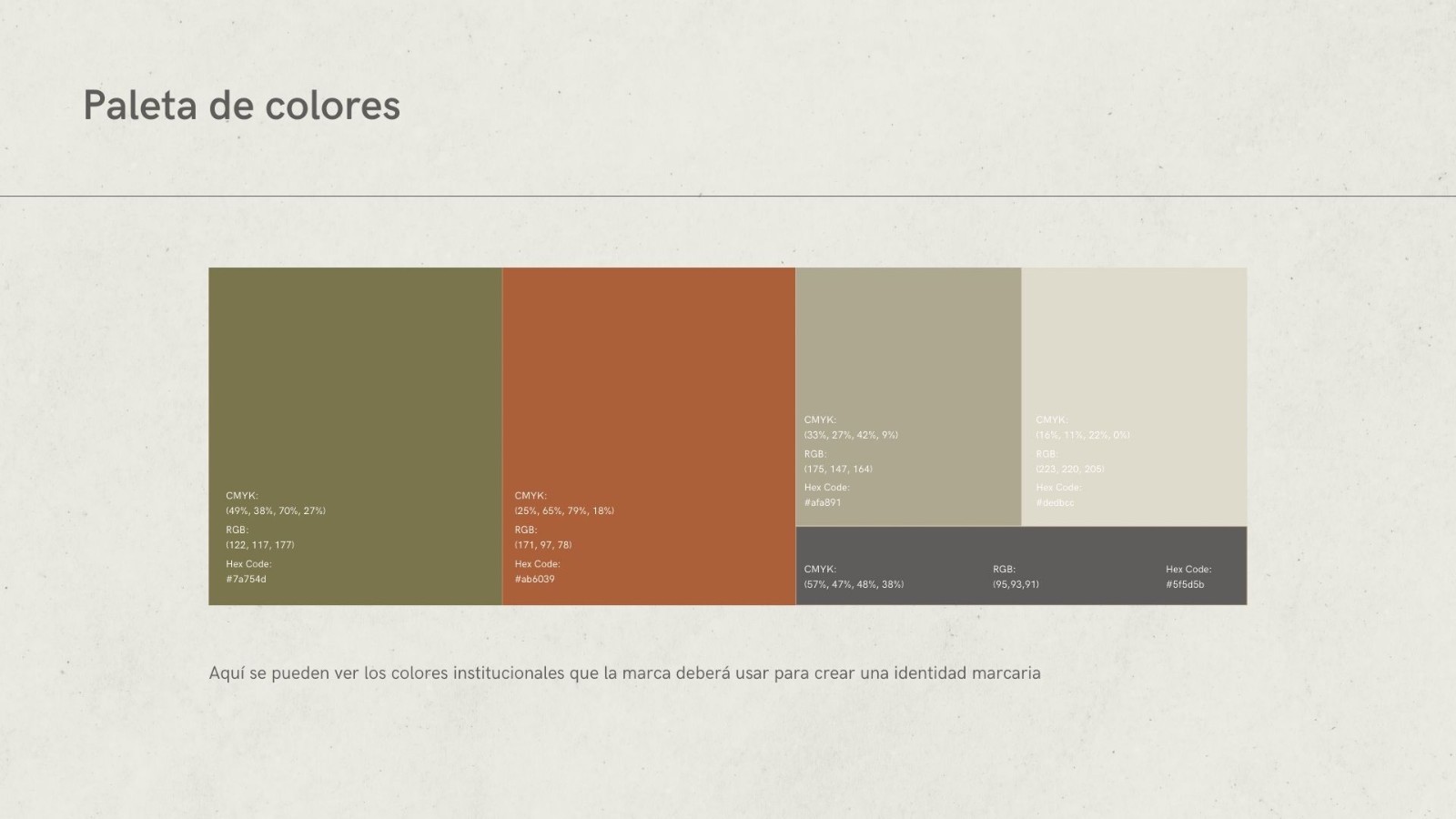Click RGB value (171, 97, 78)
Screen dimensions: 1456x819
coord(543,545)
